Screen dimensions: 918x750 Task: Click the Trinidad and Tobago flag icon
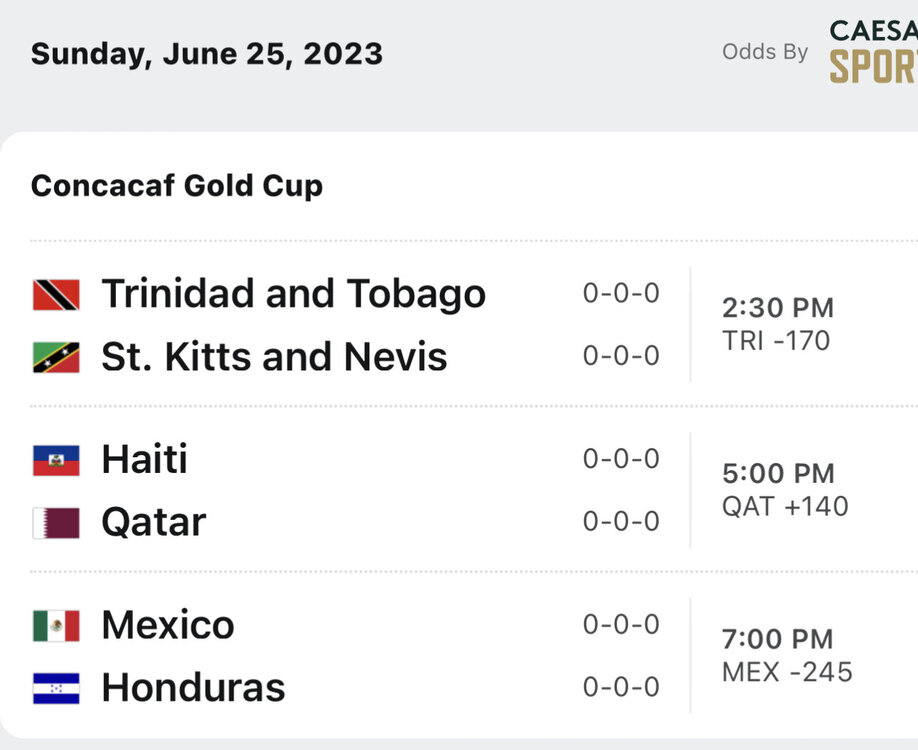pyautogui.click(x=56, y=295)
